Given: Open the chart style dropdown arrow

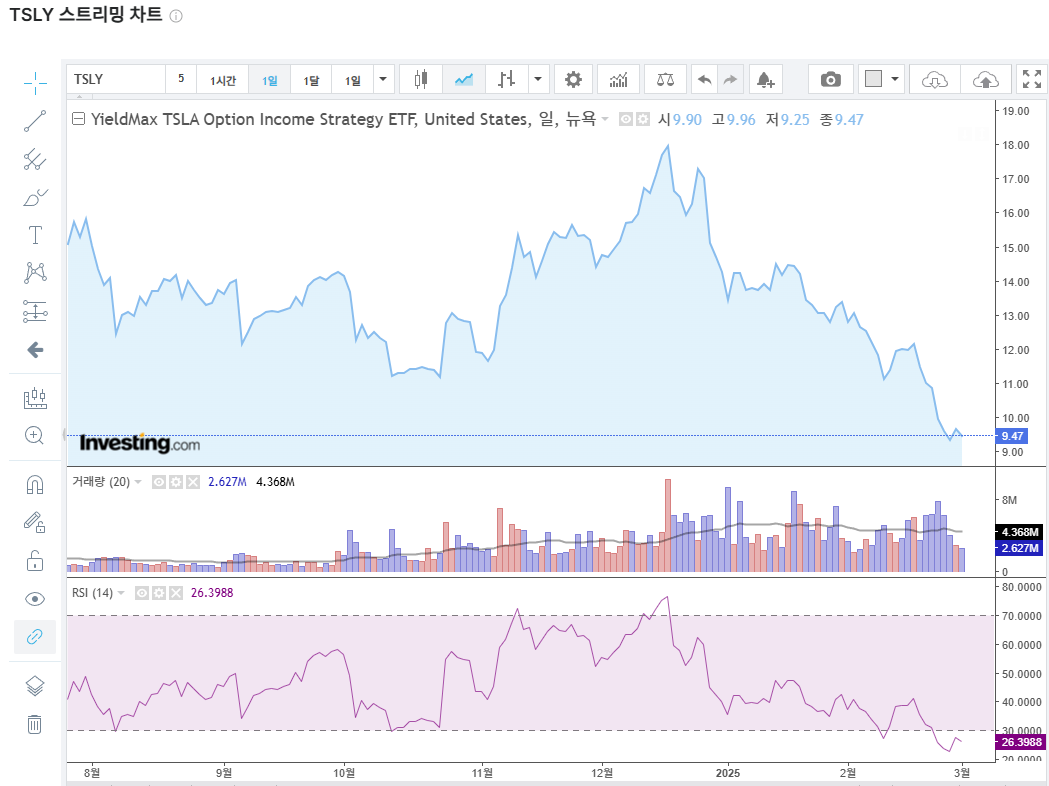Looking at the screenshot, I should pyautogui.click(x=538, y=80).
